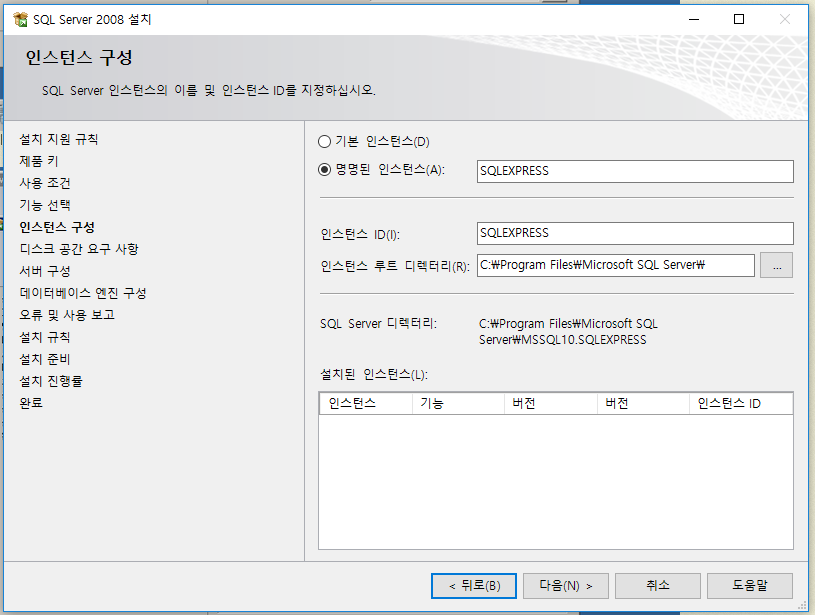Cancel setup with the 취소 button
815x615 pixels.
(x=658, y=586)
